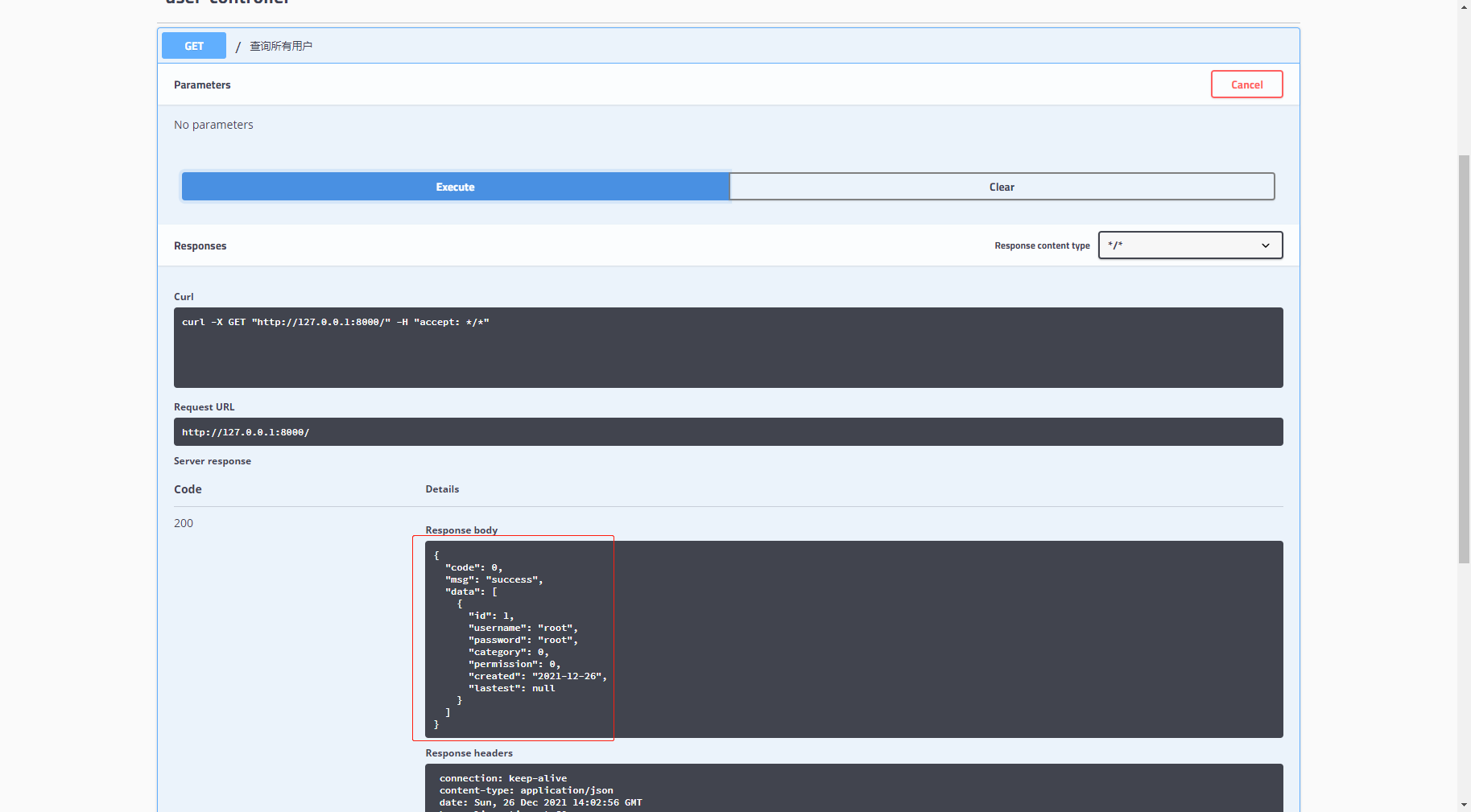Click the response status code 200
The height and width of the screenshot is (812, 1471).
point(184,523)
